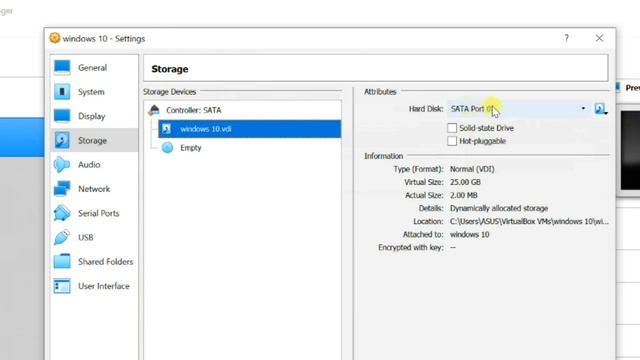The image size is (640, 360).
Task: Open Serial Ports settings
Action: click(x=94, y=213)
